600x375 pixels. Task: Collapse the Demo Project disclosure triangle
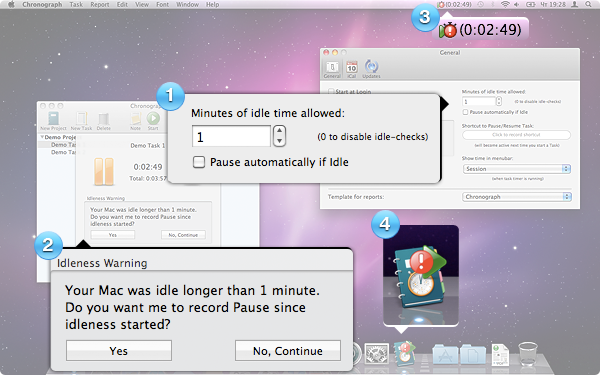click(42, 137)
